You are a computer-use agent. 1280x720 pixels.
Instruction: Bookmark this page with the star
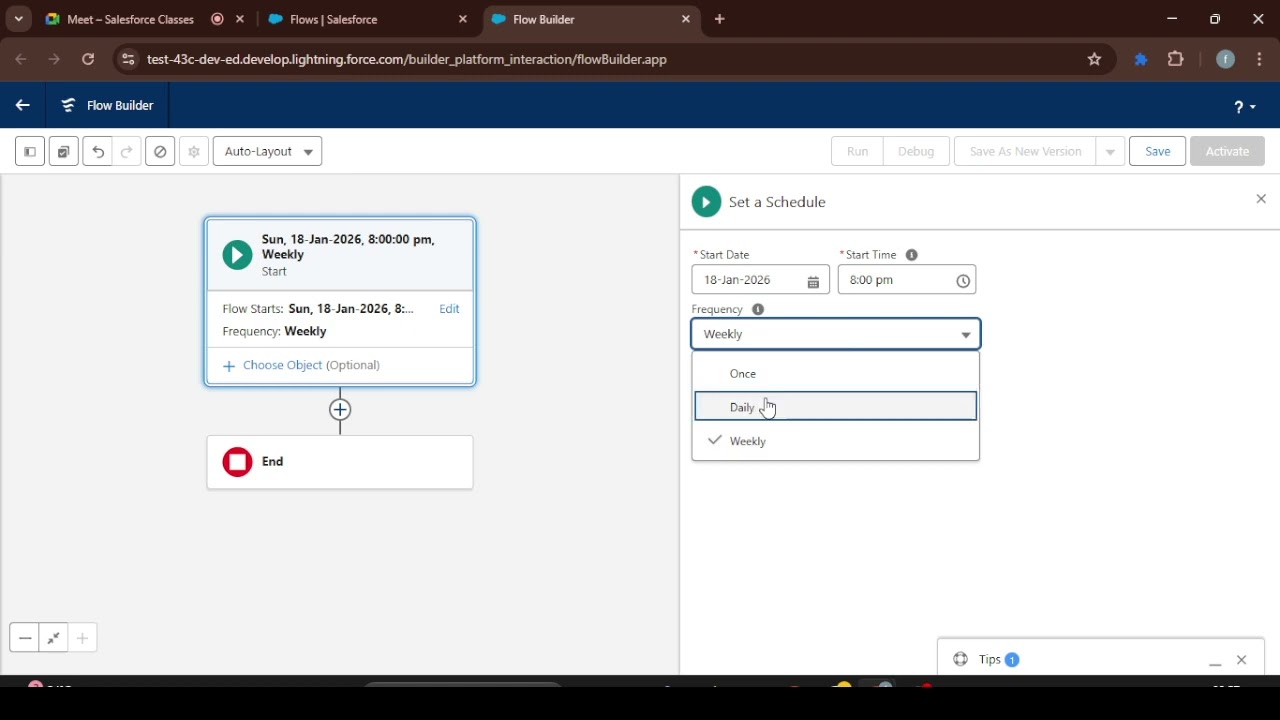pos(1094,60)
